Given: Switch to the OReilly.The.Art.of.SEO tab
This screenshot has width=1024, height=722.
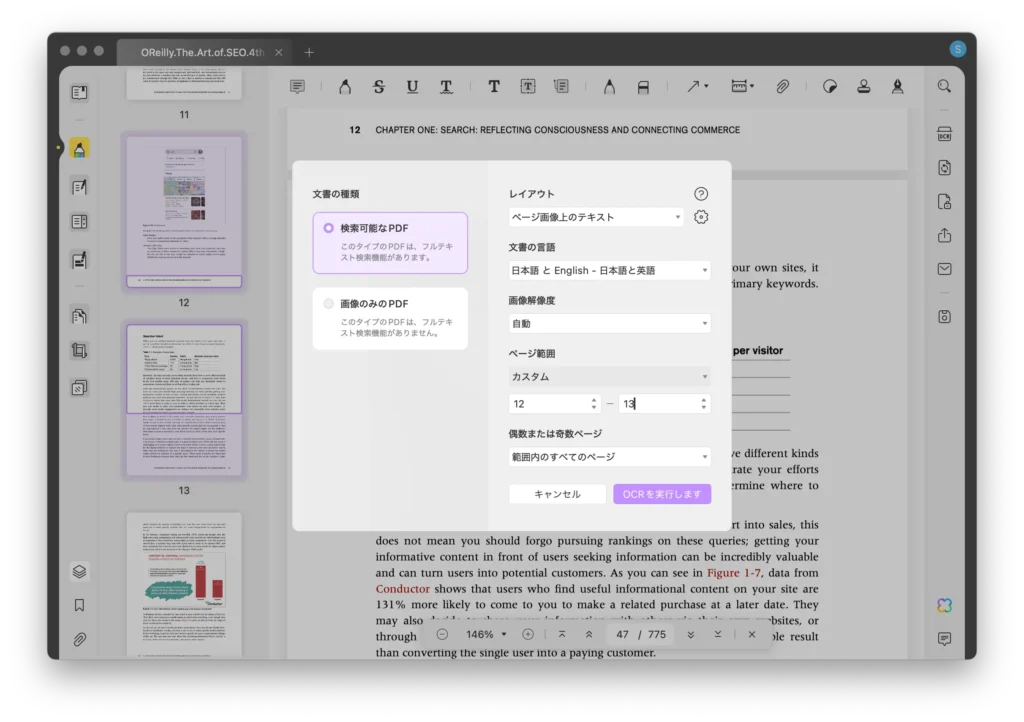Looking at the screenshot, I should click(x=202, y=52).
